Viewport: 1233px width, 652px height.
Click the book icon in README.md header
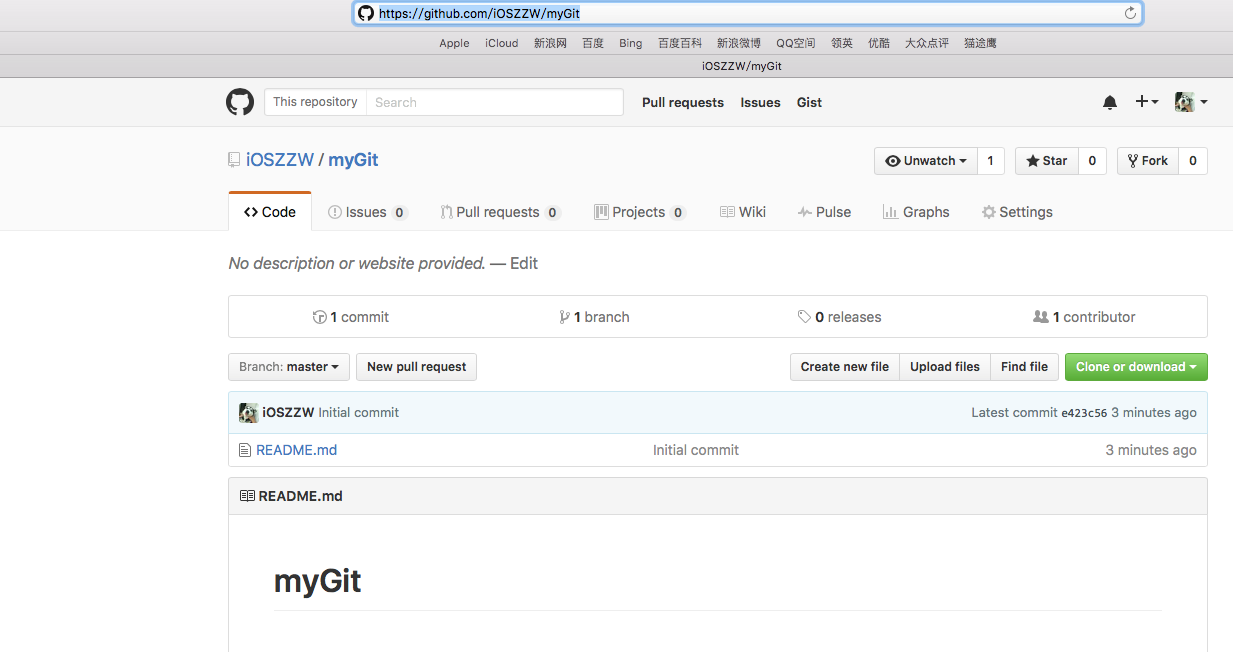247,496
